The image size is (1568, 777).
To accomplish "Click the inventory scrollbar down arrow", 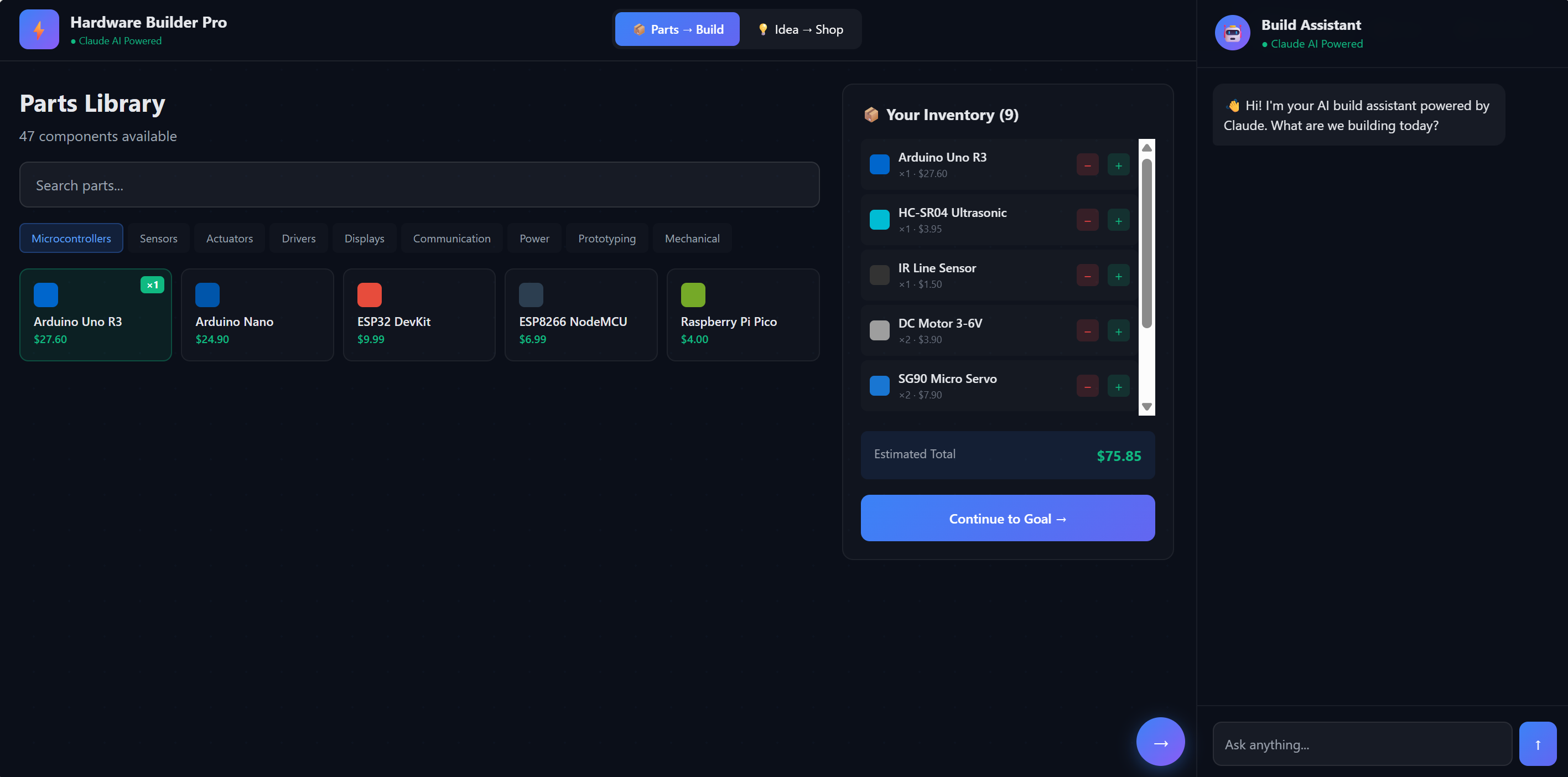I will click(1146, 407).
